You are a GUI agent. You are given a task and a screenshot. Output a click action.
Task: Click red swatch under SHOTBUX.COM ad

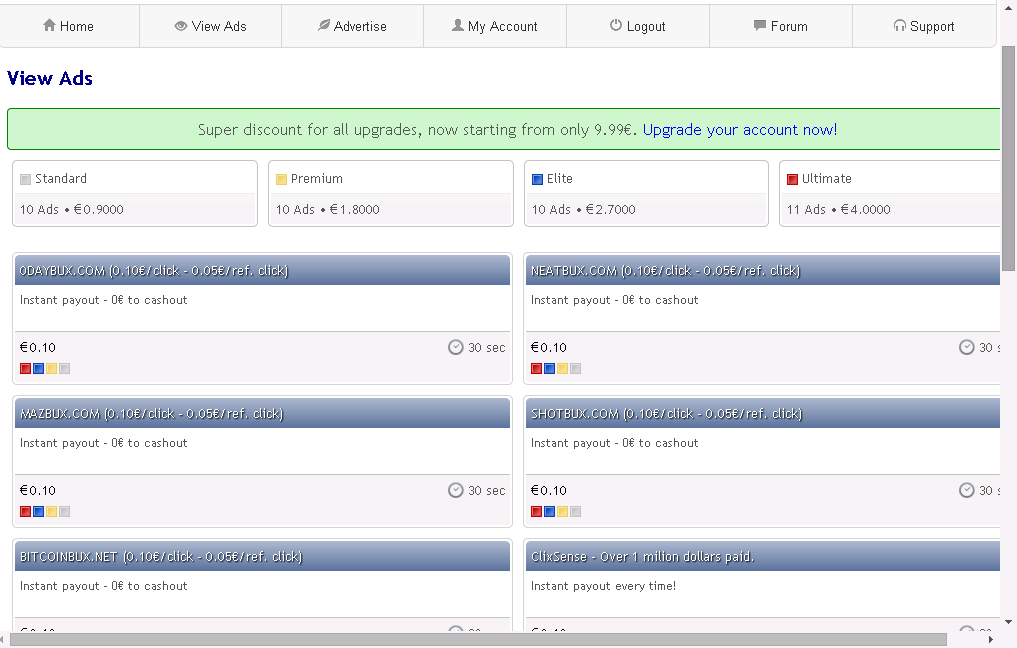click(x=536, y=511)
